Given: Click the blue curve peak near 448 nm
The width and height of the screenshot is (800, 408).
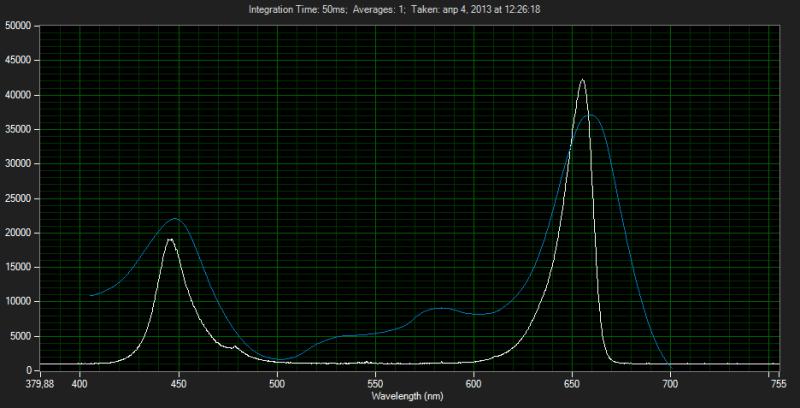Looking at the screenshot, I should (175, 218).
